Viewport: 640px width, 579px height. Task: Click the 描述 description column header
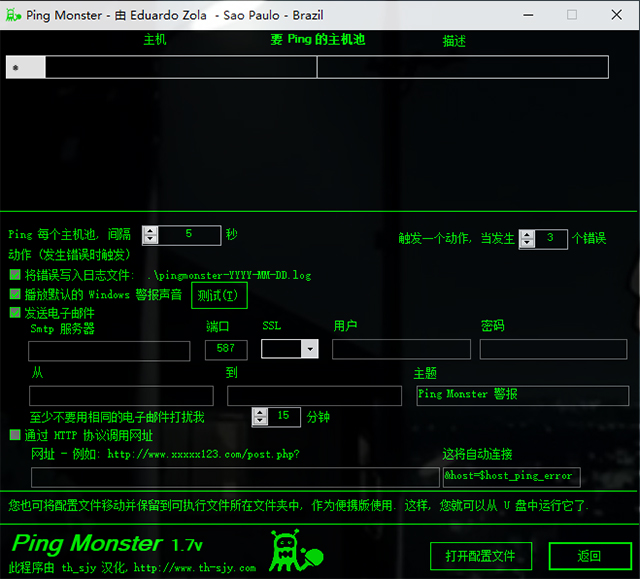click(x=454, y=41)
